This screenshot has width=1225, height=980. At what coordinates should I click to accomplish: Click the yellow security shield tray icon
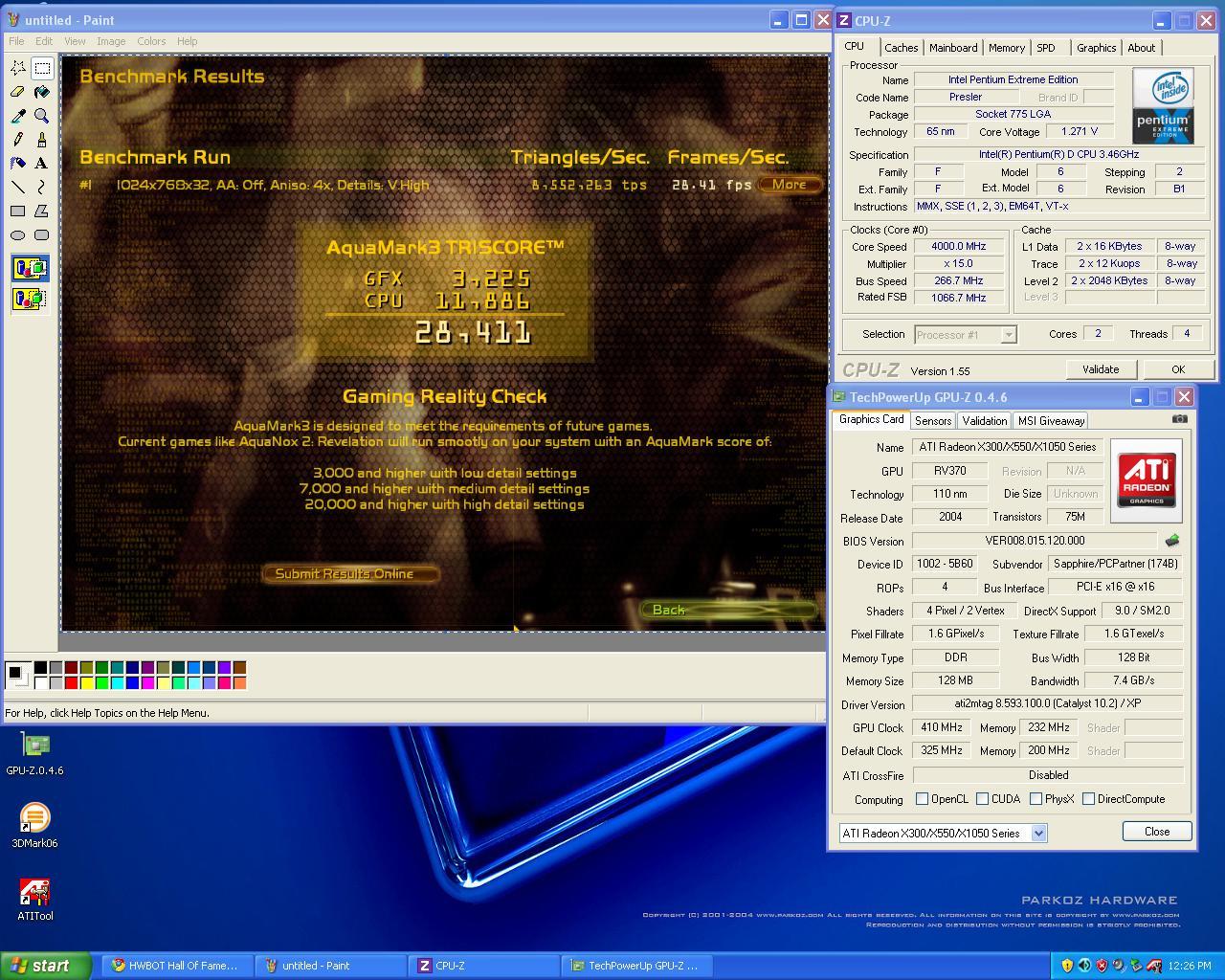click(x=1067, y=966)
